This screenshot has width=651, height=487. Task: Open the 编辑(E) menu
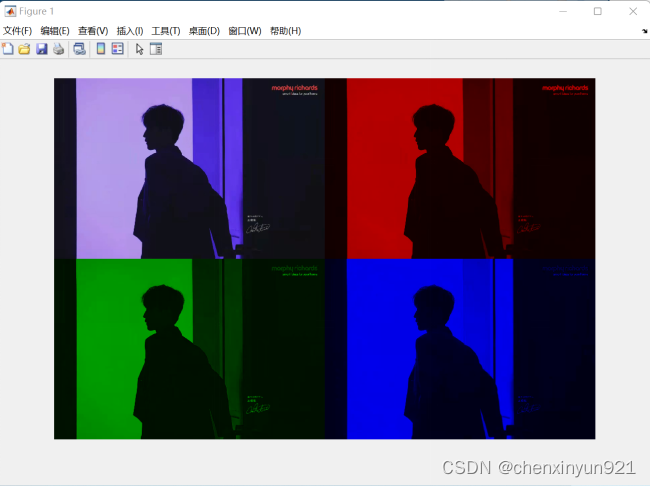[55, 31]
